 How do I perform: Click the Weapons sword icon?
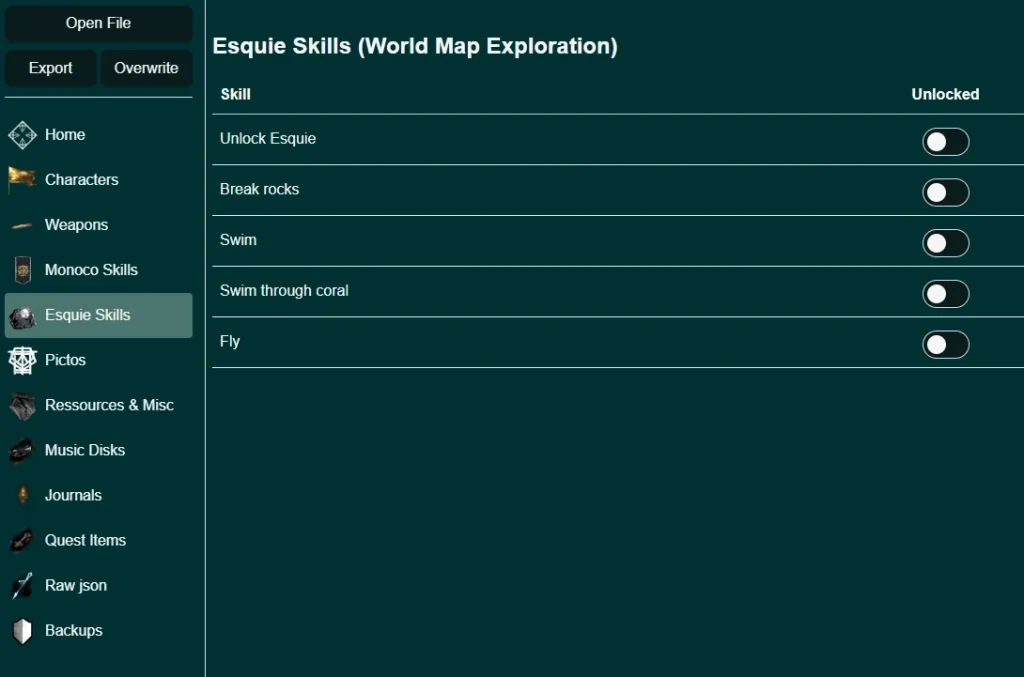(x=22, y=226)
